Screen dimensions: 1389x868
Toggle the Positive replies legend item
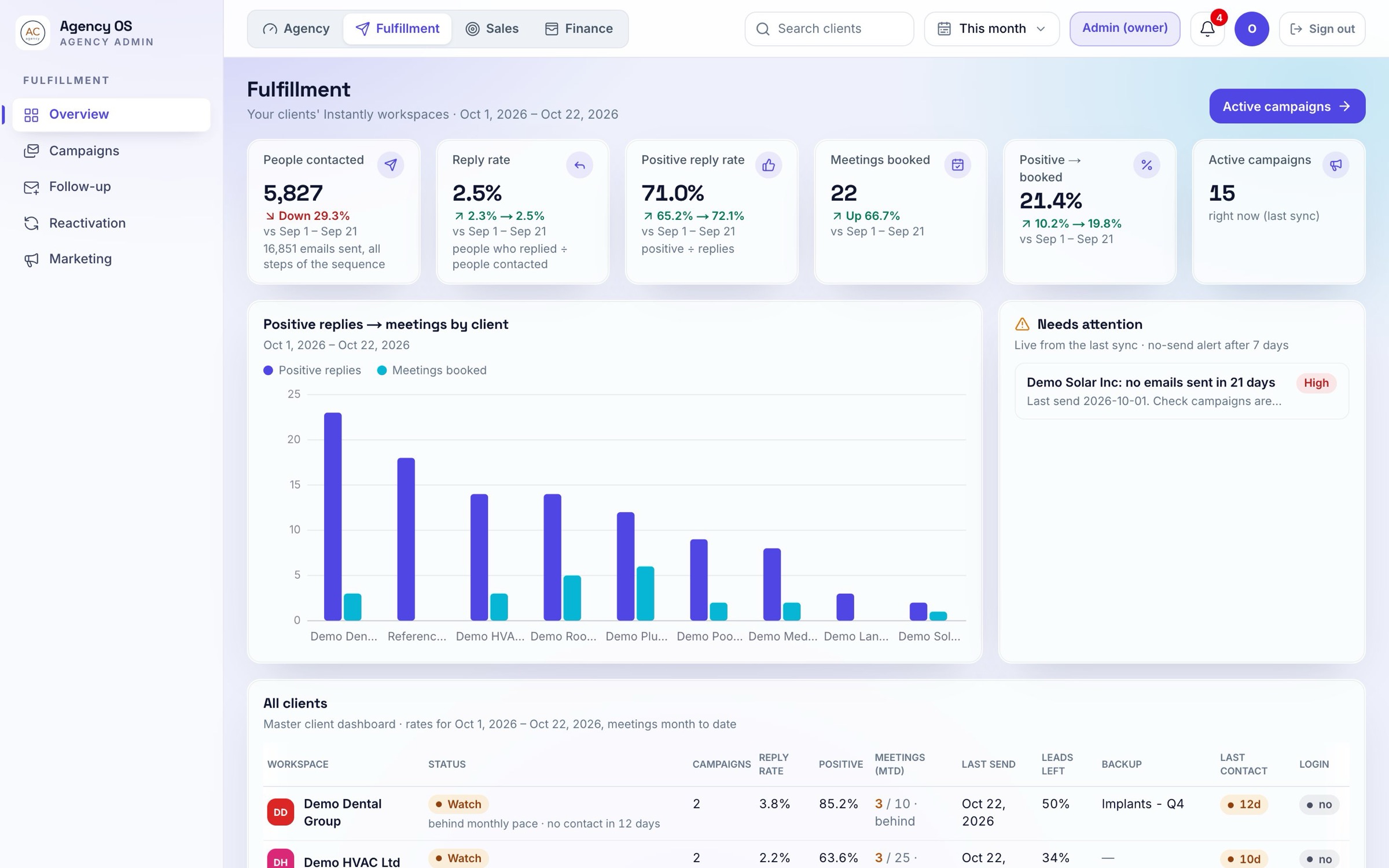pyautogui.click(x=312, y=370)
